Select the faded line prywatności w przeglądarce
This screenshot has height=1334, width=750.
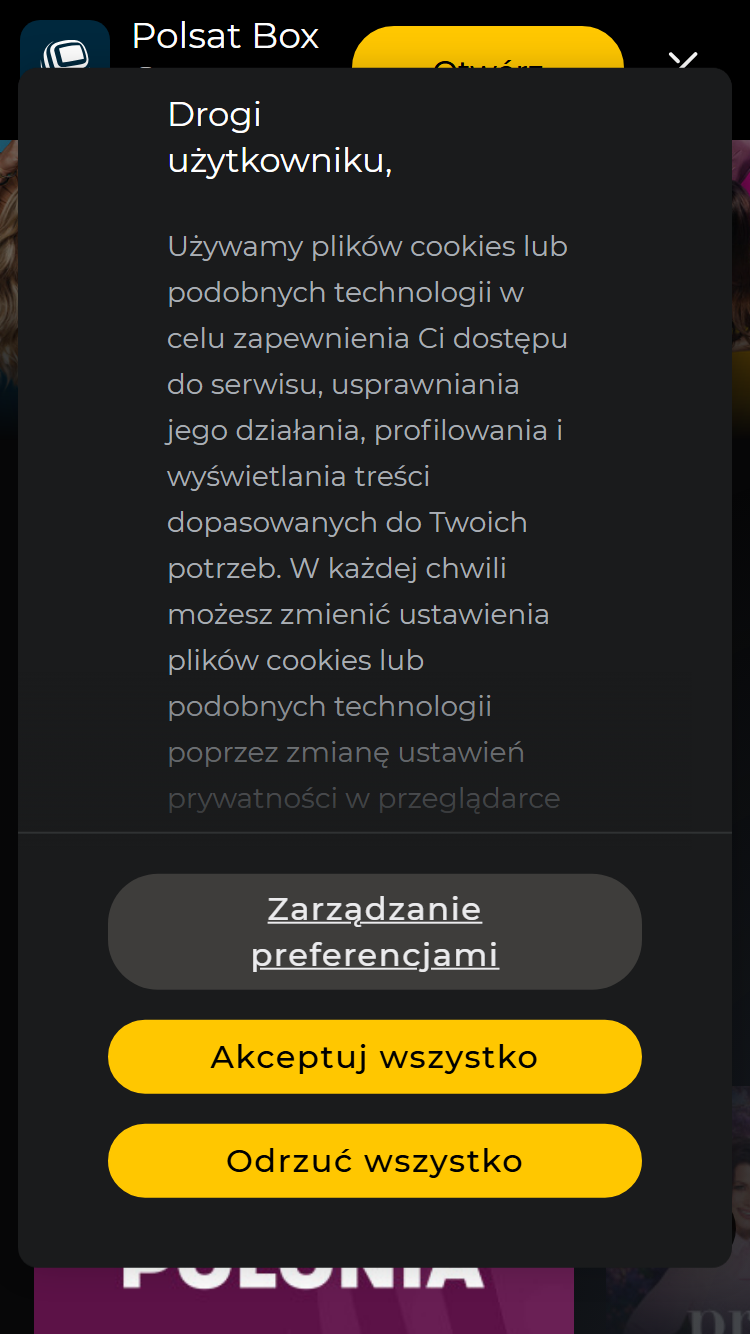[364, 798]
